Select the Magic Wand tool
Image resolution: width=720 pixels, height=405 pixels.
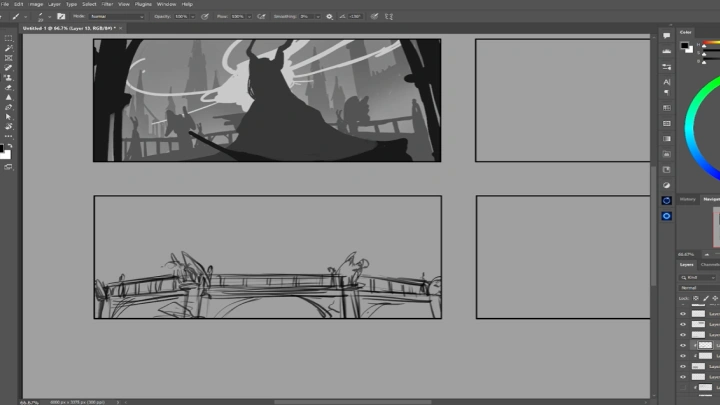coord(8,48)
